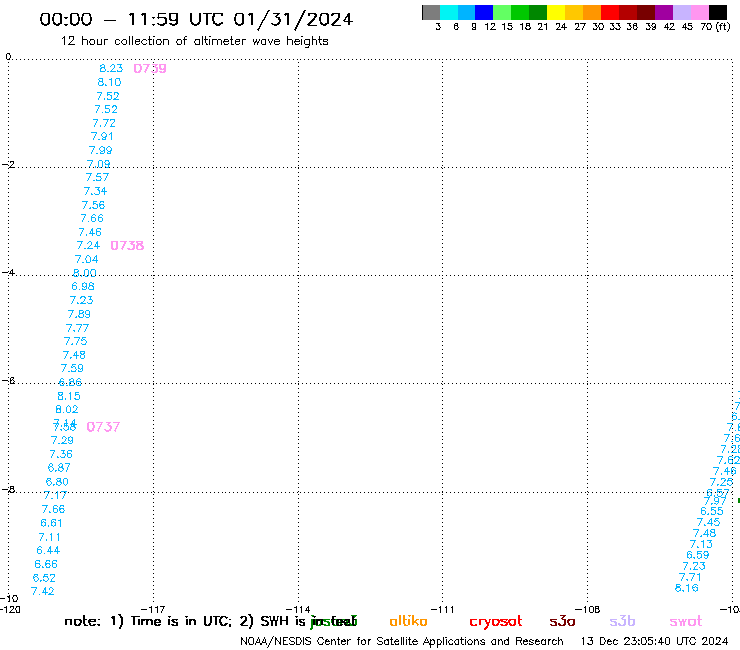Click the '12 hour collection' subtitle
This screenshot has height=650, width=740.
pos(194,41)
